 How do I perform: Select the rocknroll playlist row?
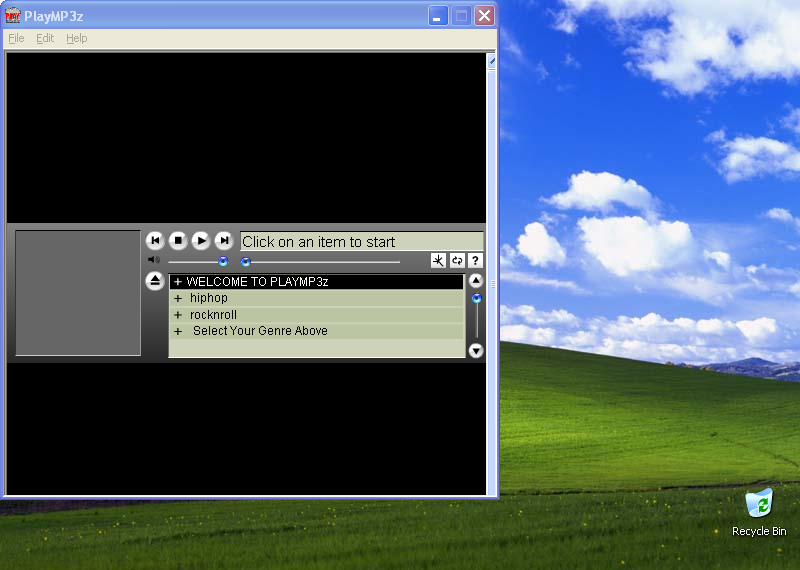click(x=316, y=314)
